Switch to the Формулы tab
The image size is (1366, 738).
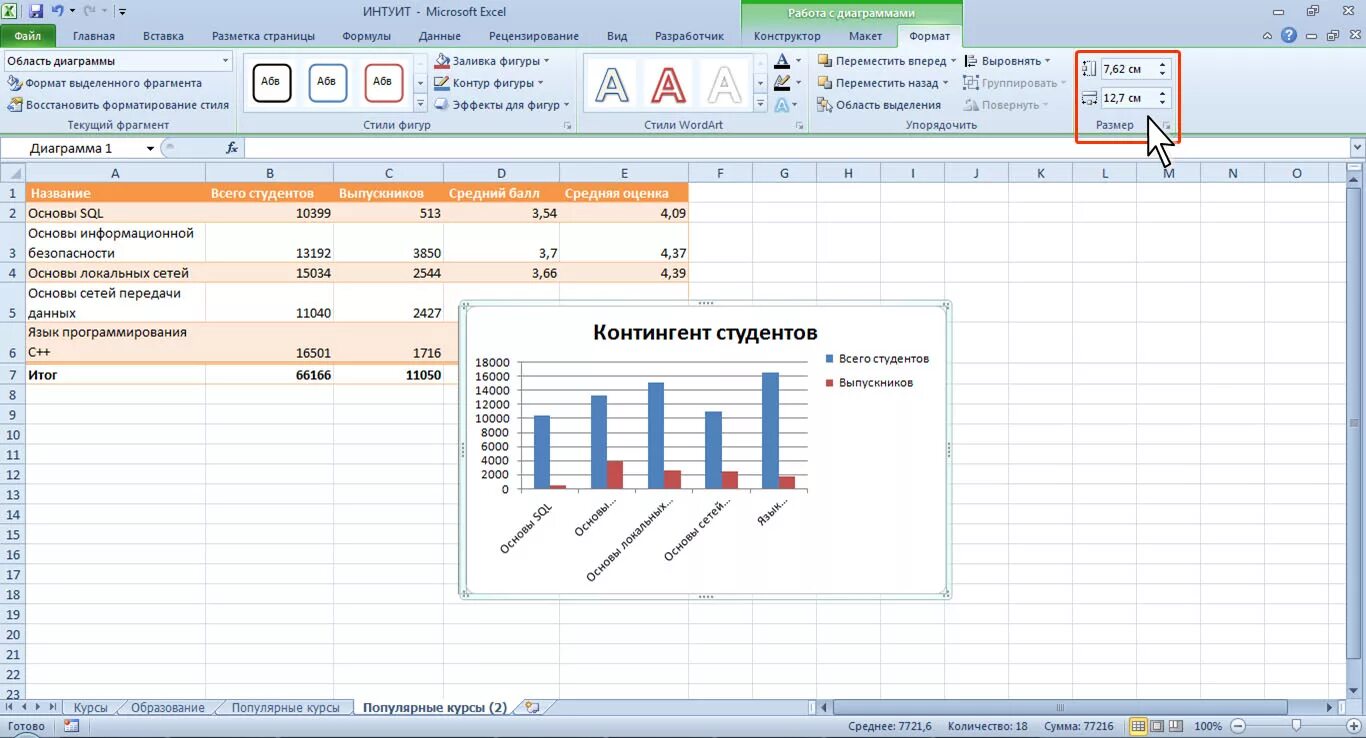[x=367, y=36]
